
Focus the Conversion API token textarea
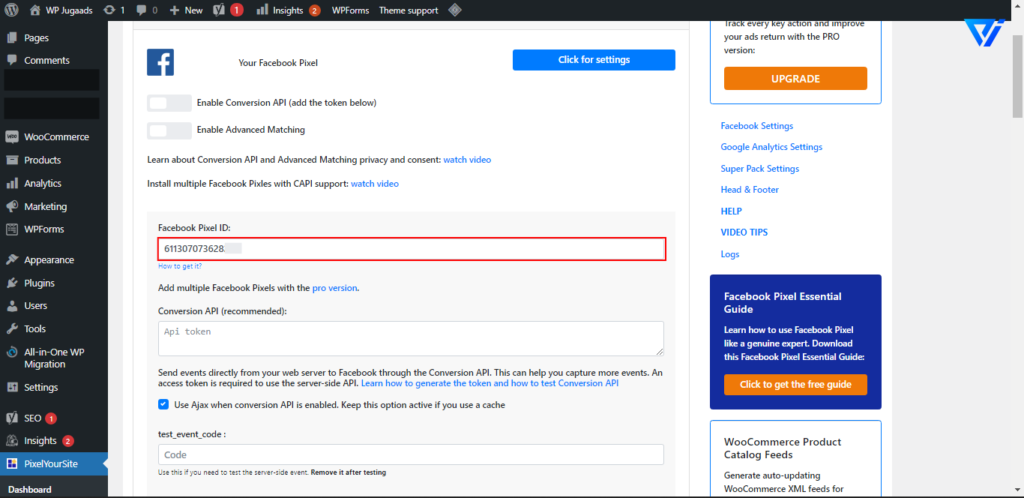411,338
